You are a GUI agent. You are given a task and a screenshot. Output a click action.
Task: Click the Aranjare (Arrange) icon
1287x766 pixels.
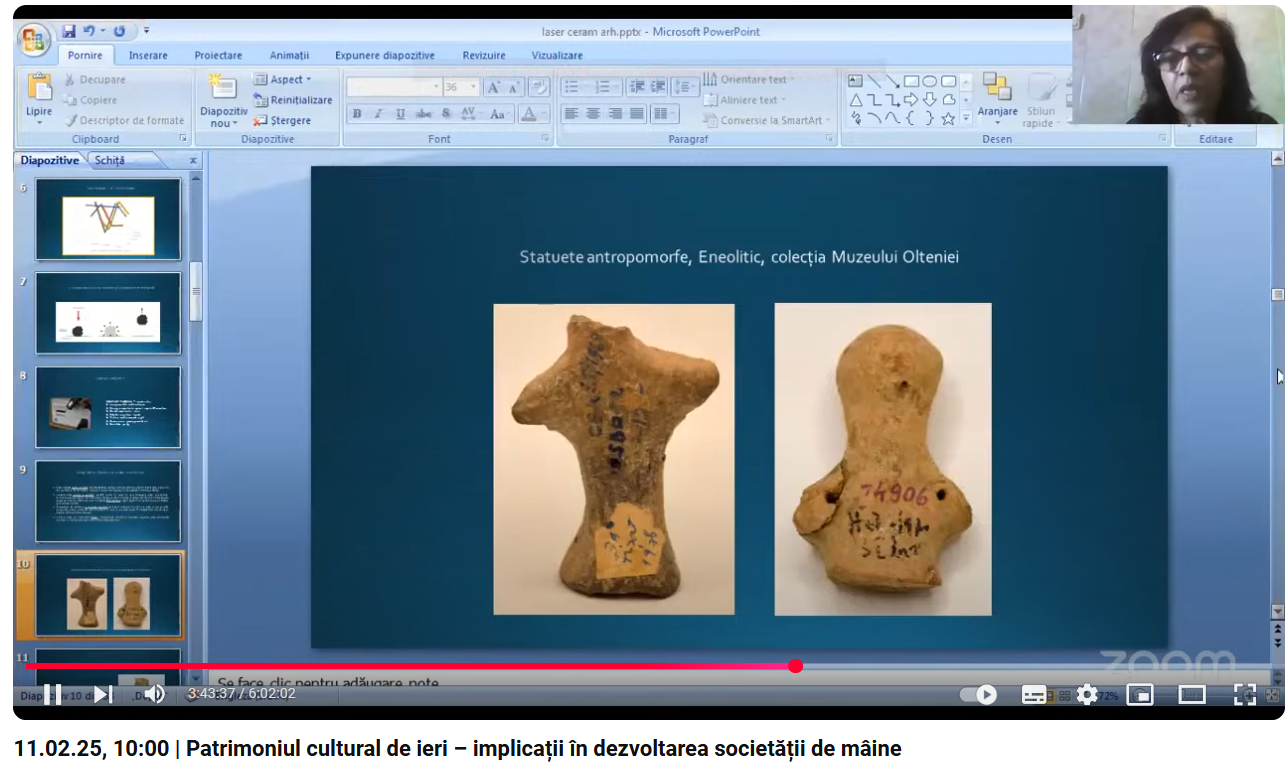(x=997, y=87)
